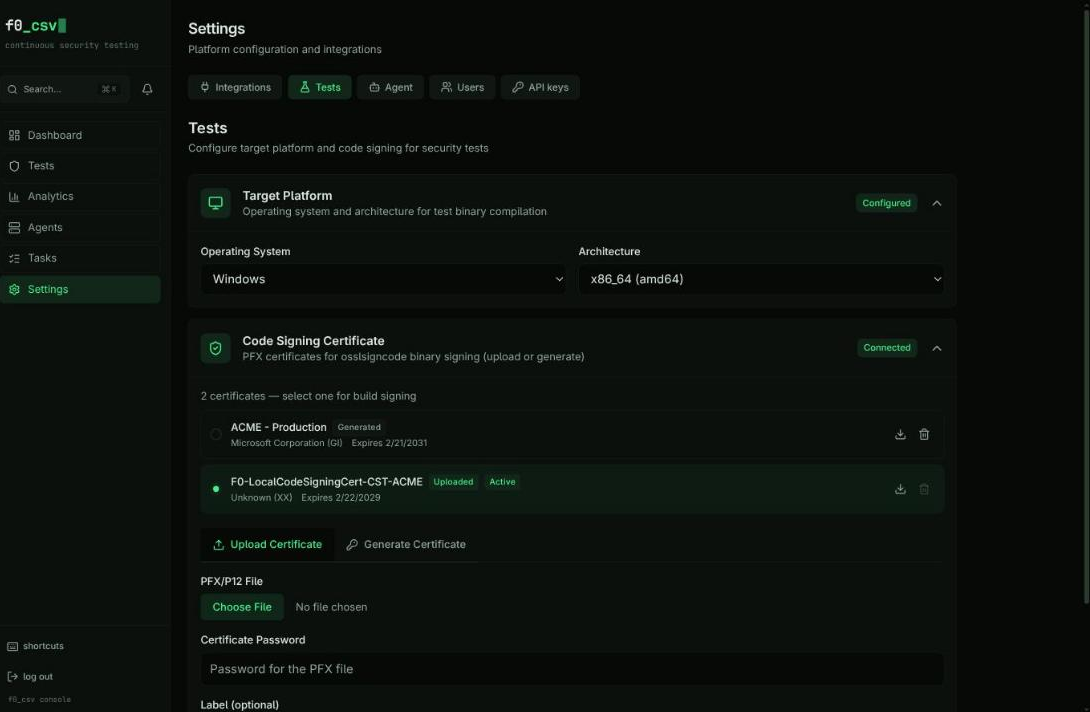Click the Target Platform monitor icon
This screenshot has width=1090, height=712.
(215, 203)
